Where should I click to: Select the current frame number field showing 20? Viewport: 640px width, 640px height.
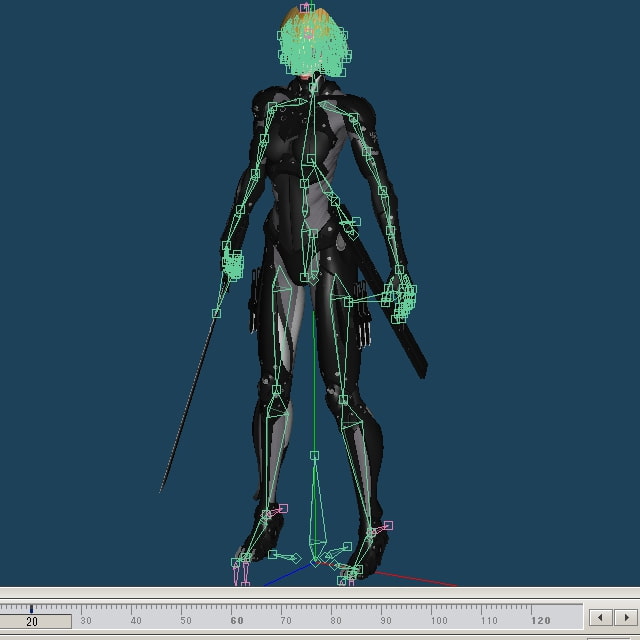click(36, 621)
